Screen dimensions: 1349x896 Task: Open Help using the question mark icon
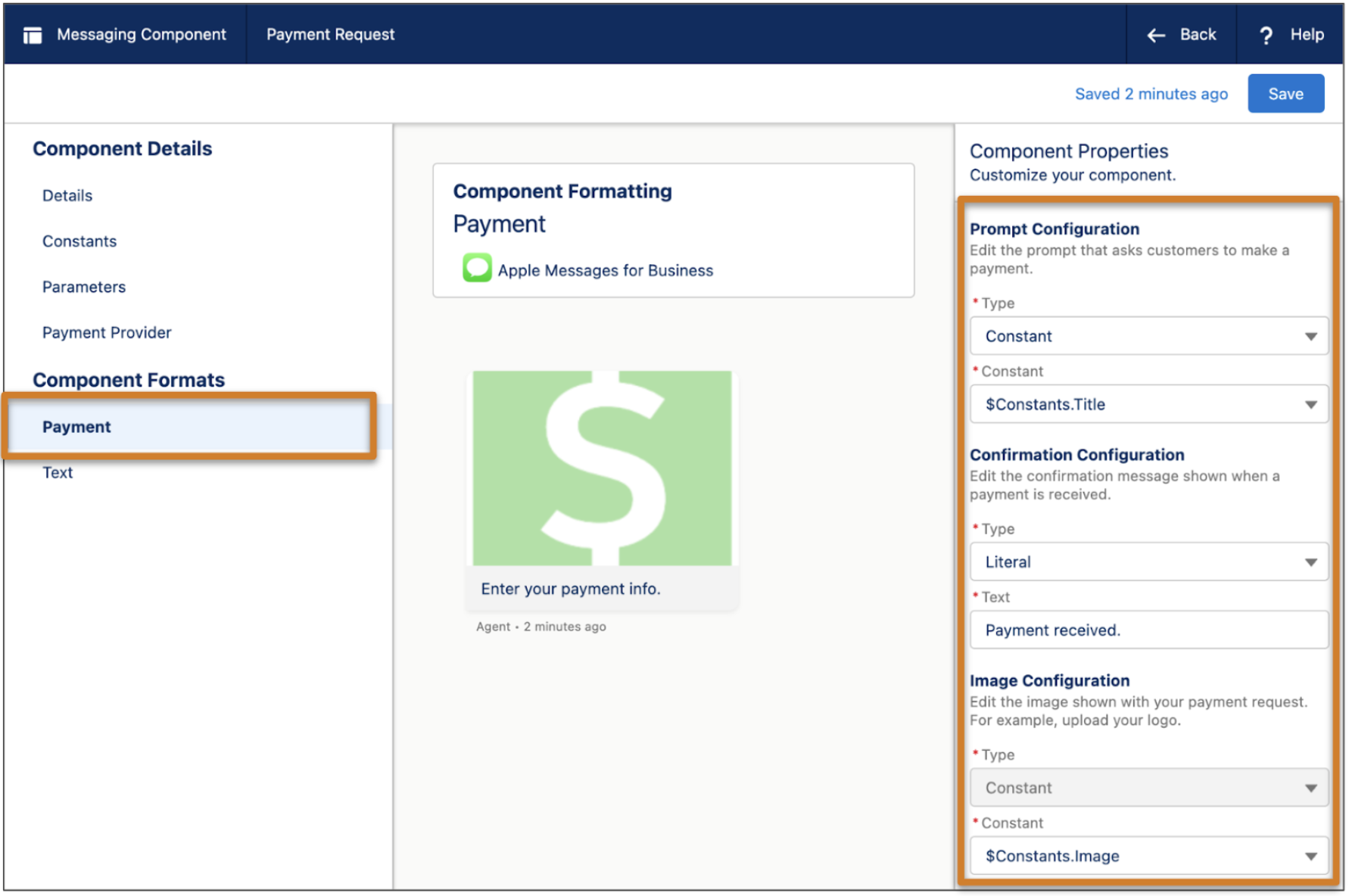1266,34
